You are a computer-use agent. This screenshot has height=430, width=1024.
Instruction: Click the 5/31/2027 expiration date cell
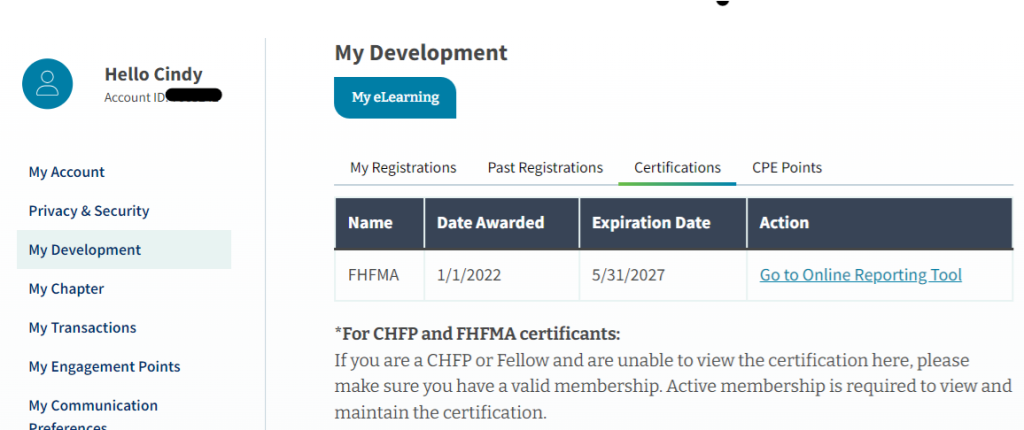tap(626, 275)
